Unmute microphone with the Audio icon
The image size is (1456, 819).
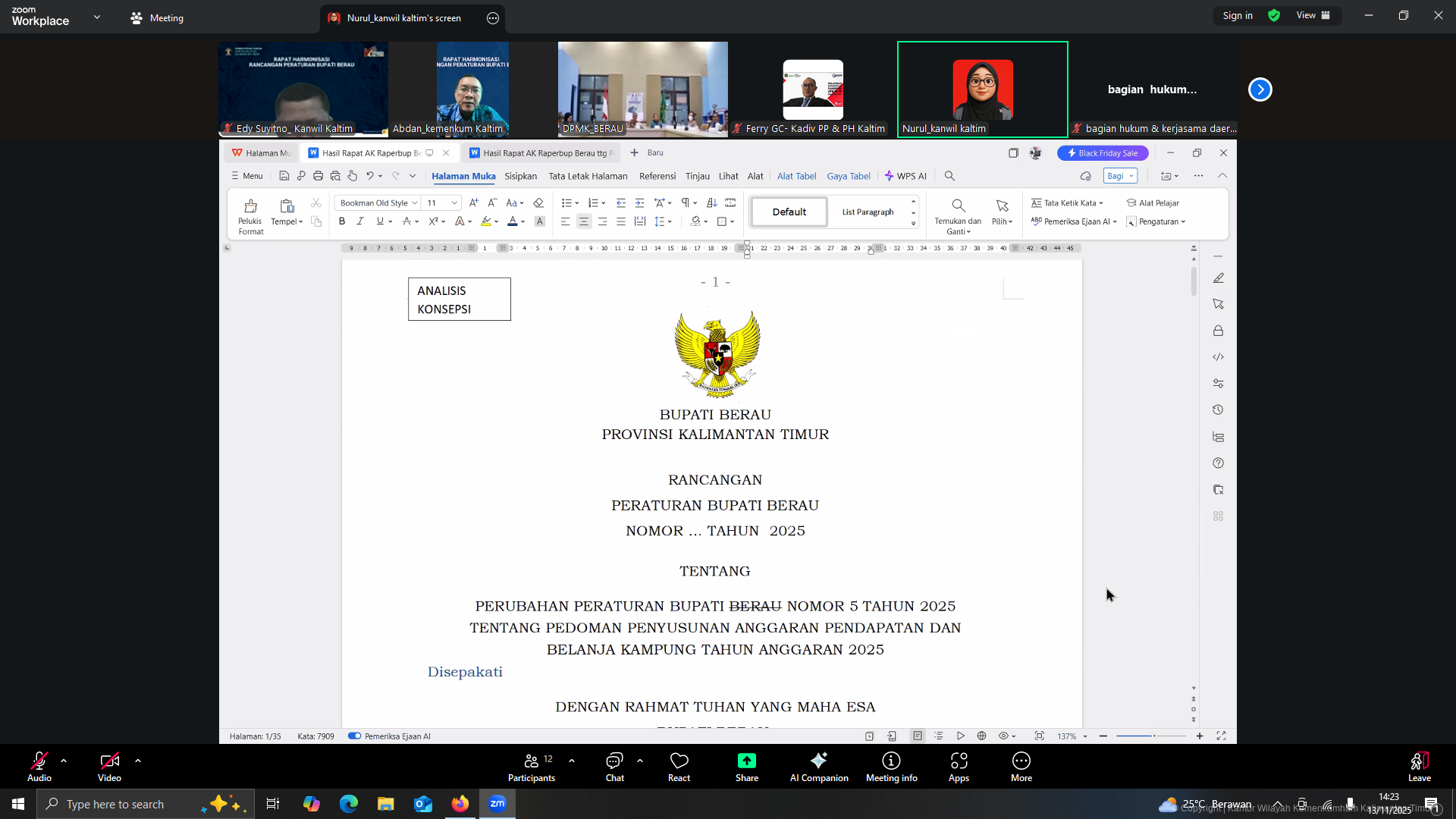coord(39,761)
